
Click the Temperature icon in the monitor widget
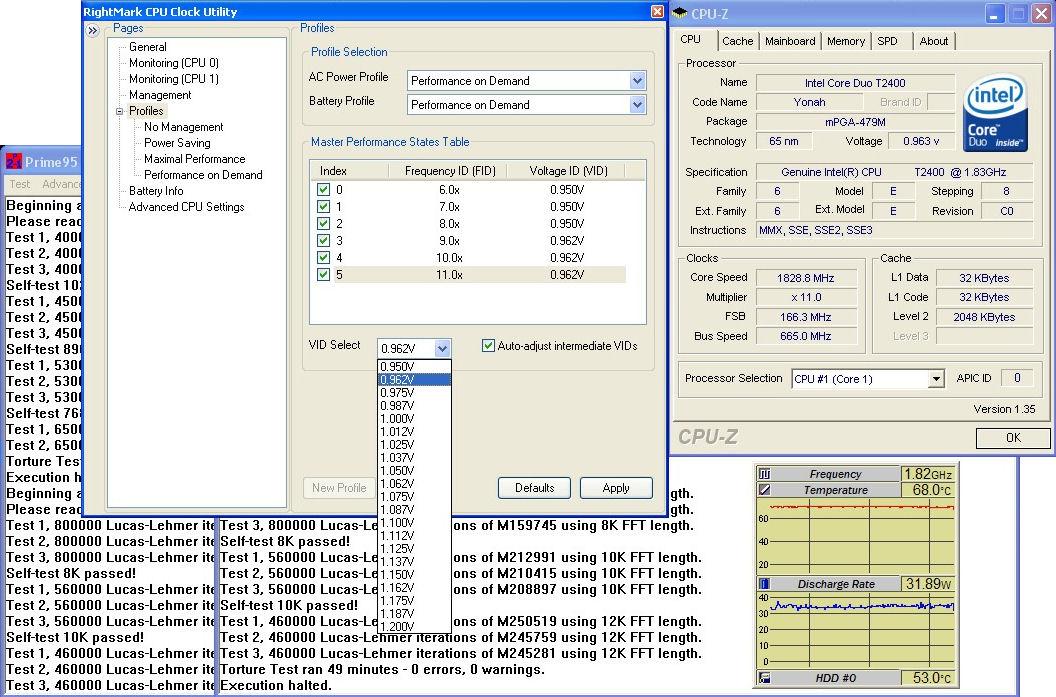click(764, 490)
